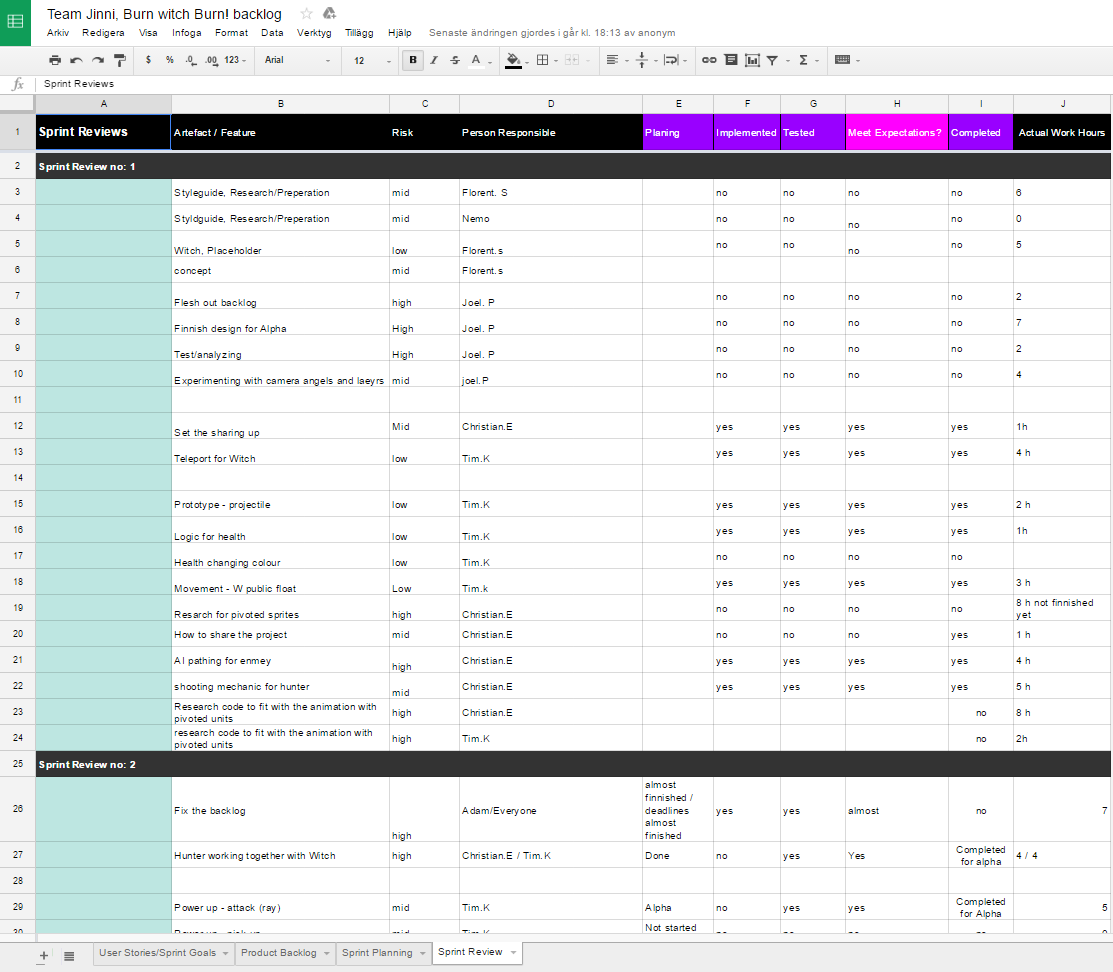This screenshot has width=1113, height=972.
Task: Click the insert link icon
Action: [x=709, y=60]
